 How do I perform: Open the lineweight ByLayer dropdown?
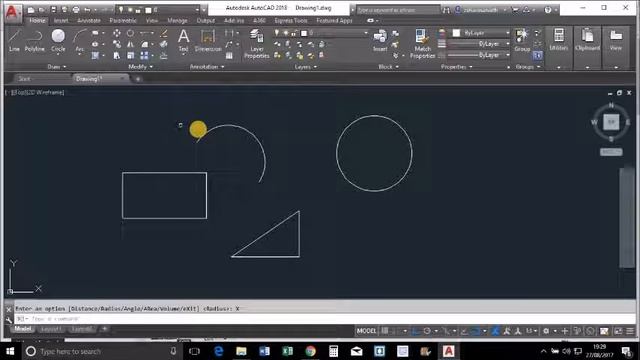479,44
